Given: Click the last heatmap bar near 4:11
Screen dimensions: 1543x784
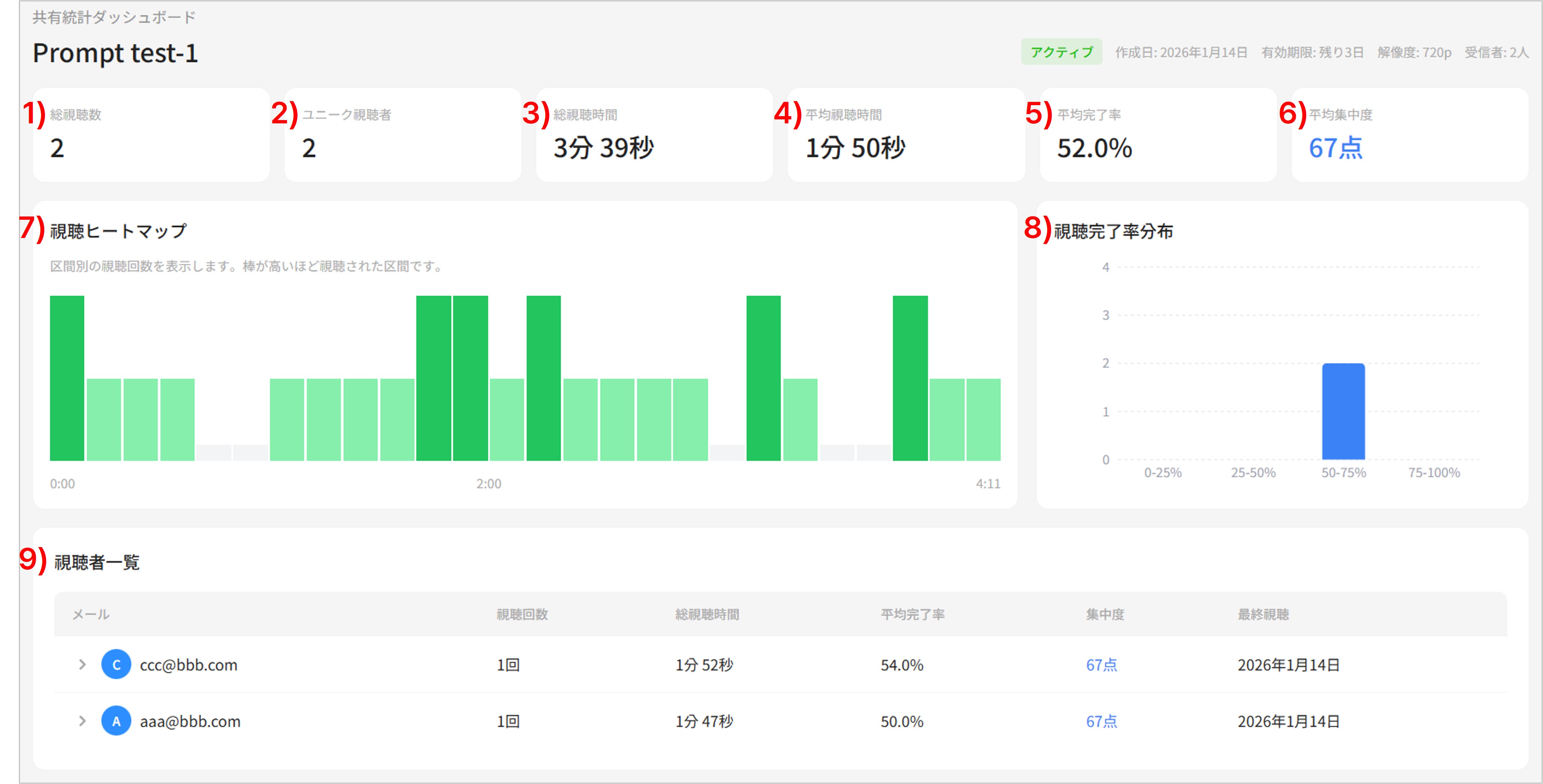Looking at the screenshot, I should tap(983, 419).
